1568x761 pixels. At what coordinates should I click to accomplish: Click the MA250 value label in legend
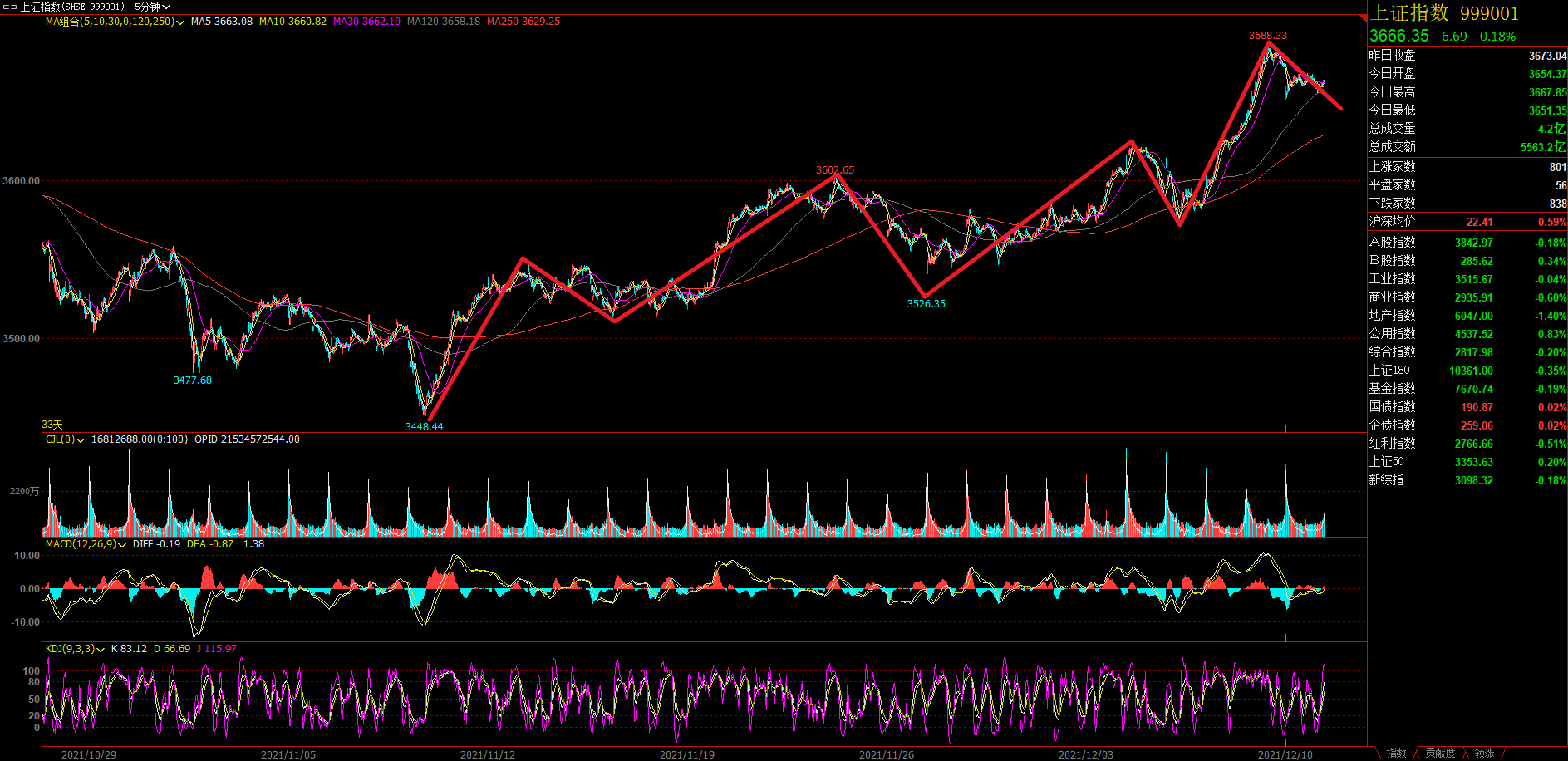point(523,22)
